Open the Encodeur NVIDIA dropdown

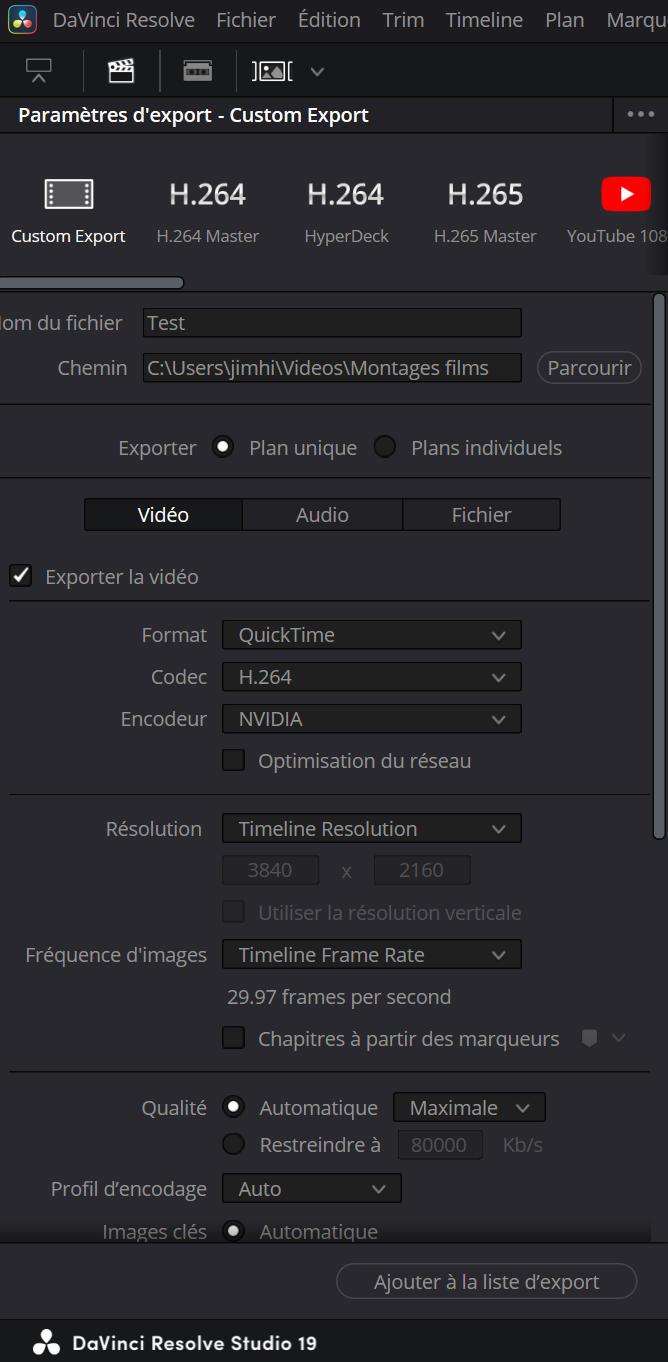coord(372,719)
